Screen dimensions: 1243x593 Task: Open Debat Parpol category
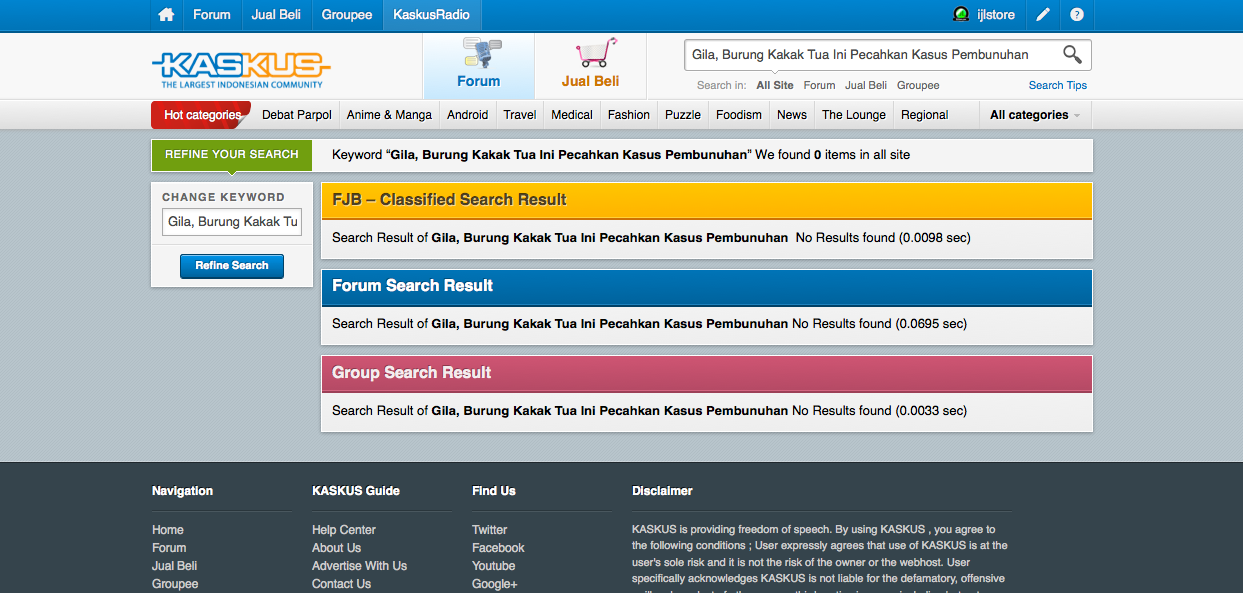pyautogui.click(x=297, y=115)
